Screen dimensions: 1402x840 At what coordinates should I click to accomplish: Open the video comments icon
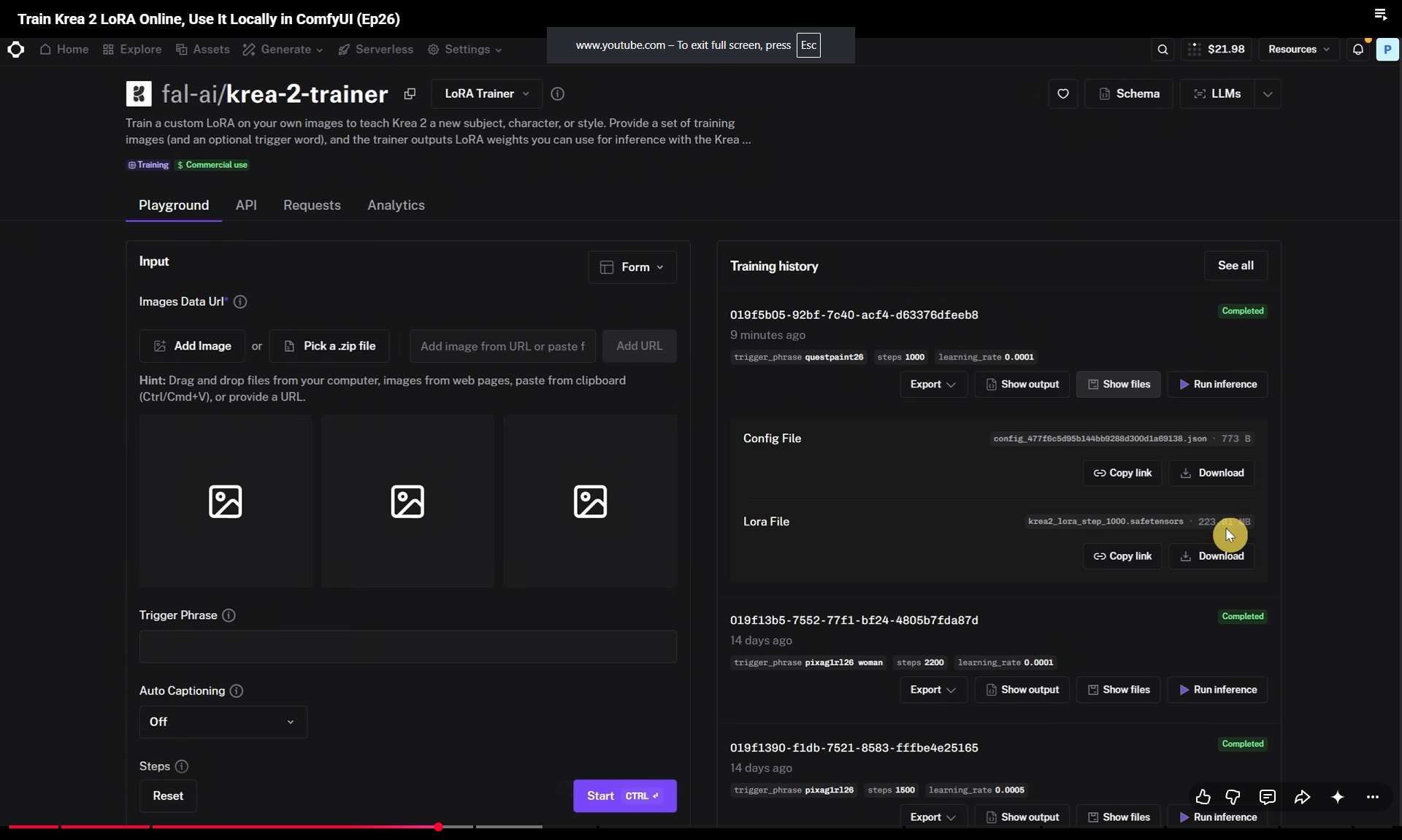coord(1267,797)
